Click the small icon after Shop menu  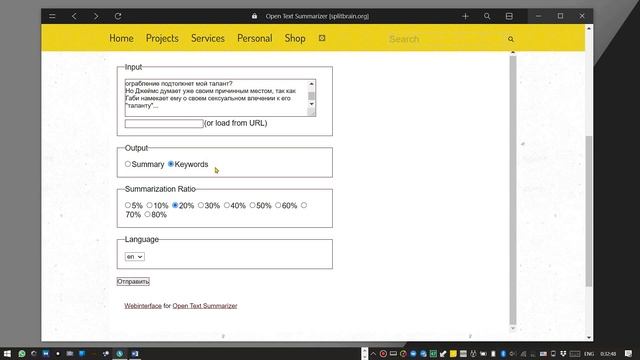click(322, 38)
